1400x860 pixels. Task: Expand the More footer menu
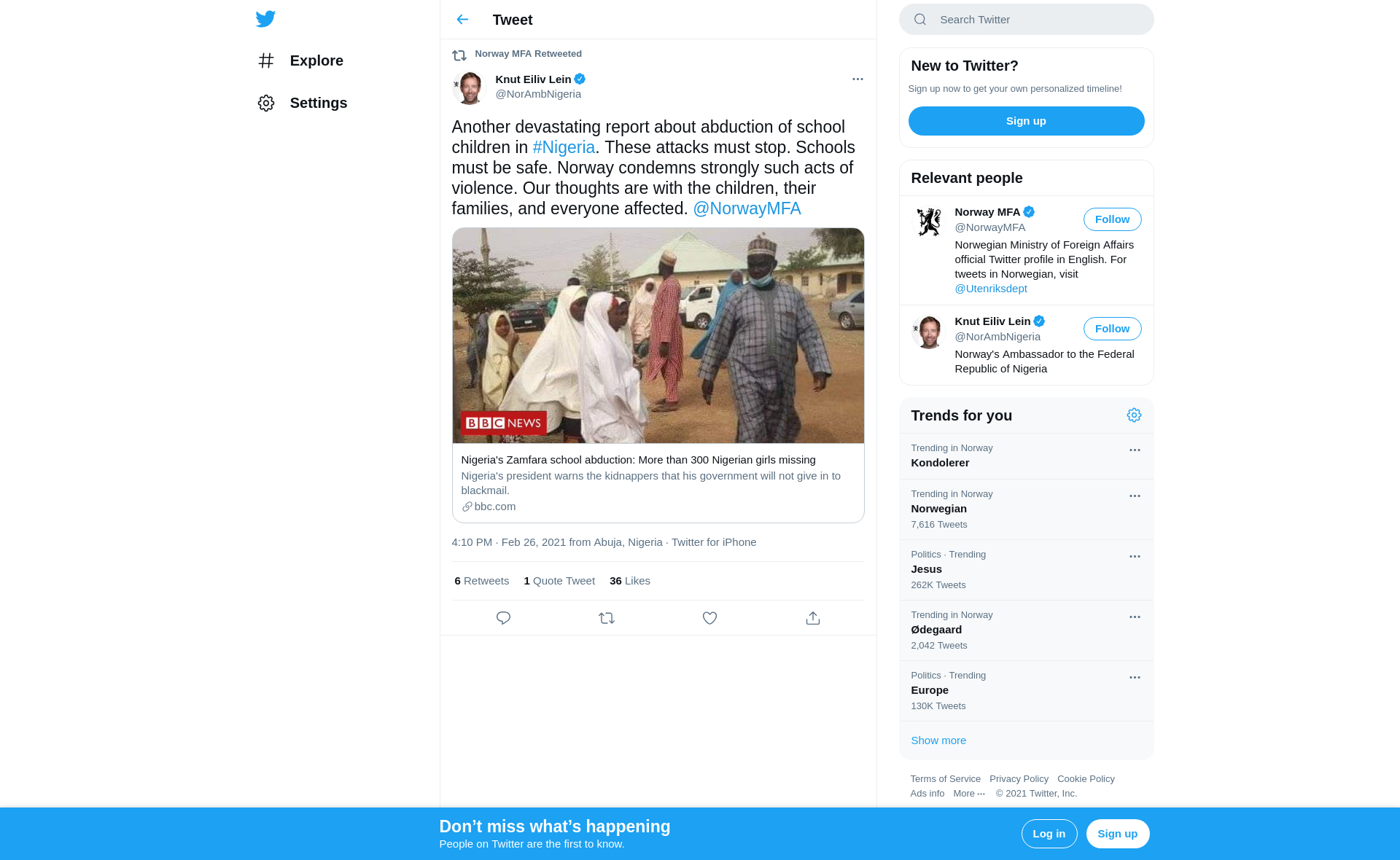click(968, 794)
